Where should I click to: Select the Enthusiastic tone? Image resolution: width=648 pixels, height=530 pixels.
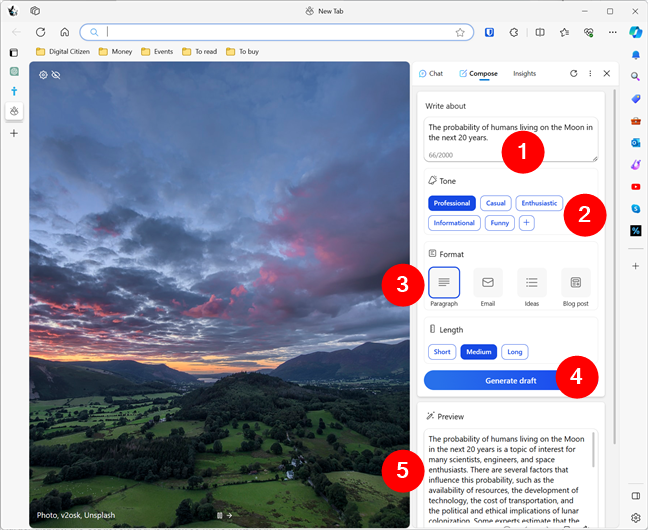click(x=539, y=203)
